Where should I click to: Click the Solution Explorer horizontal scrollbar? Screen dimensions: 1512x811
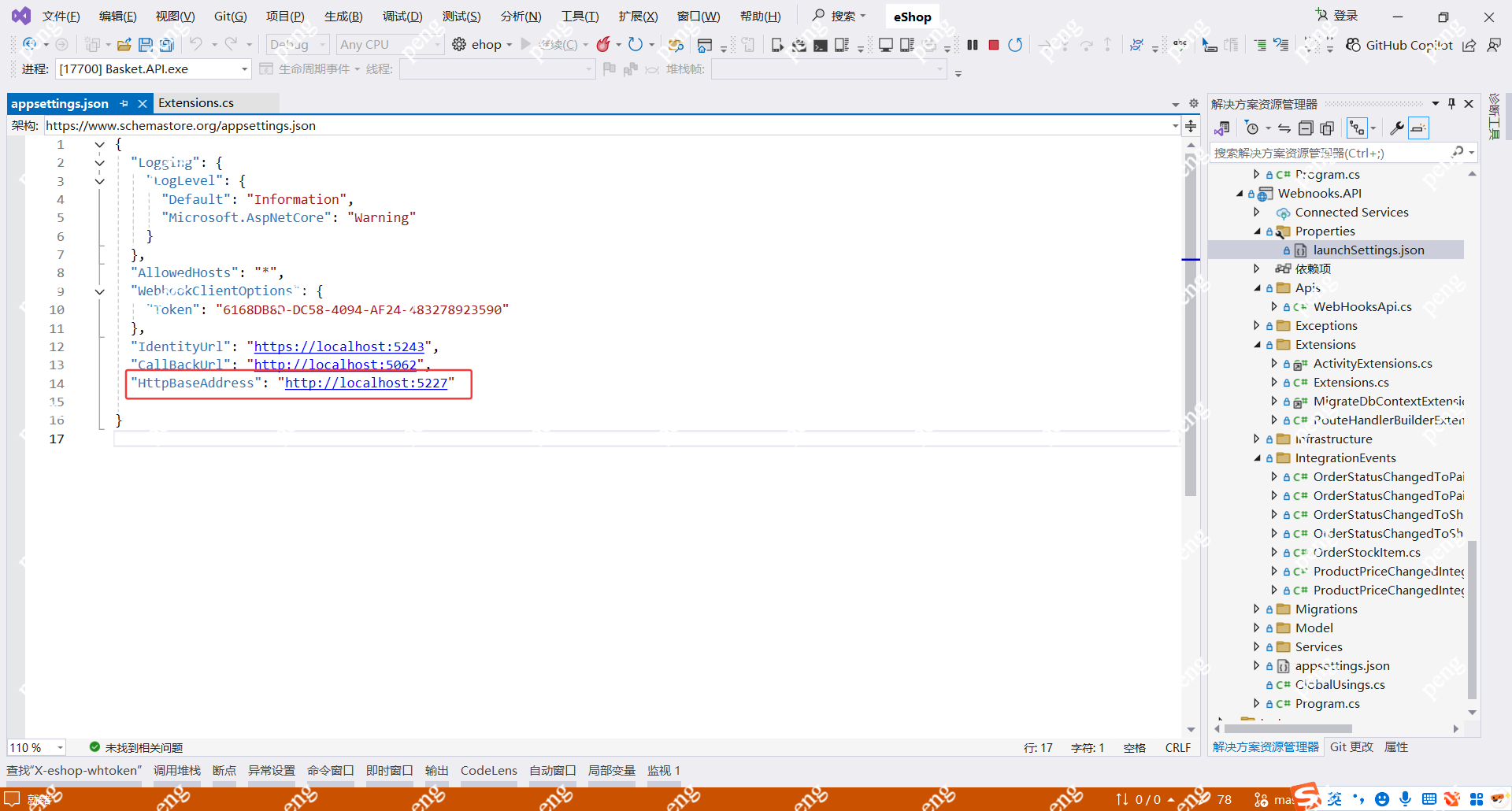[x=1288, y=729]
